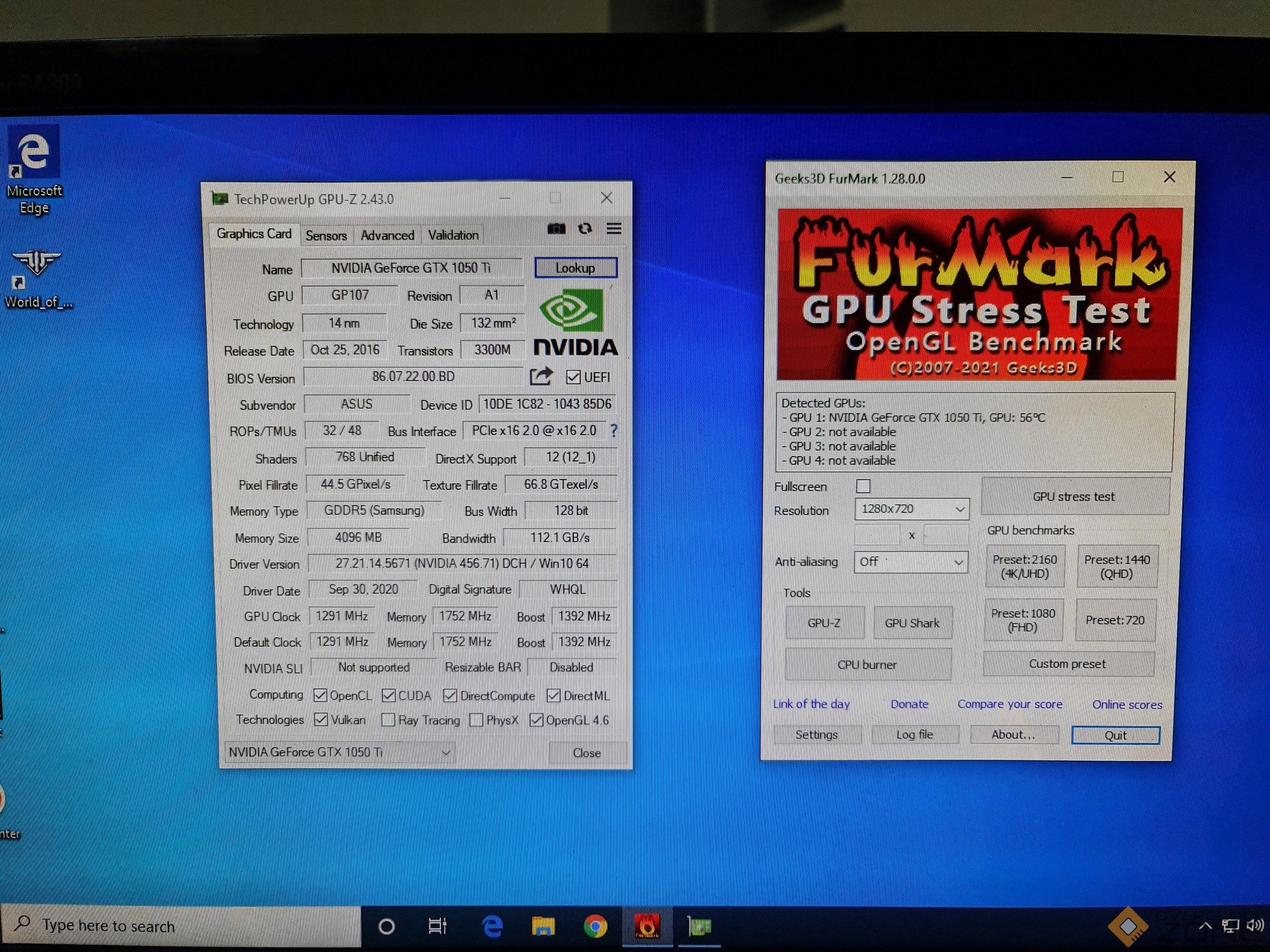Click the network tray icon
The width and height of the screenshot is (1270, 952).
(x=1230, y=926)
